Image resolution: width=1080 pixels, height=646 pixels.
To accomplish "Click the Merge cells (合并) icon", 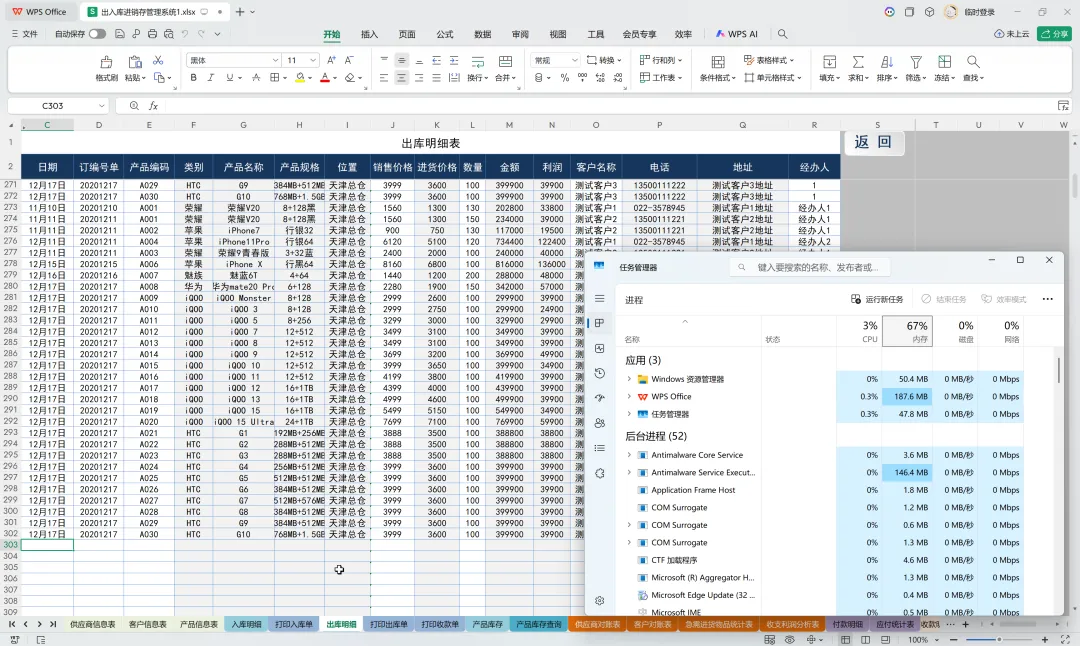I will 505,62.
